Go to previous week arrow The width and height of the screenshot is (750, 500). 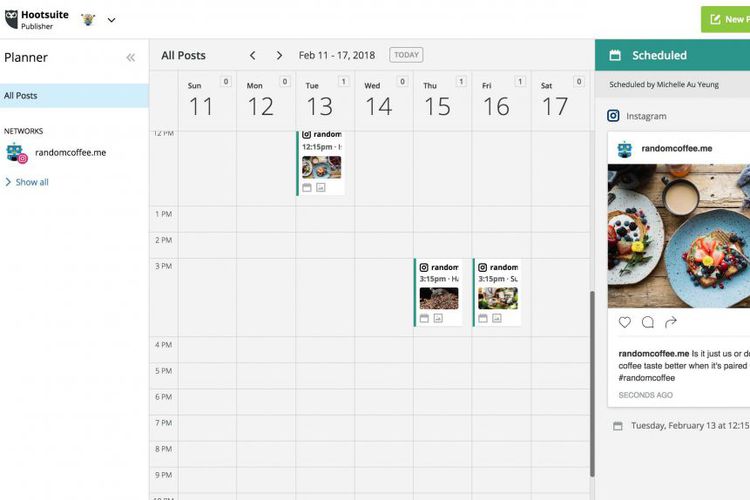(x=253, y=56)
